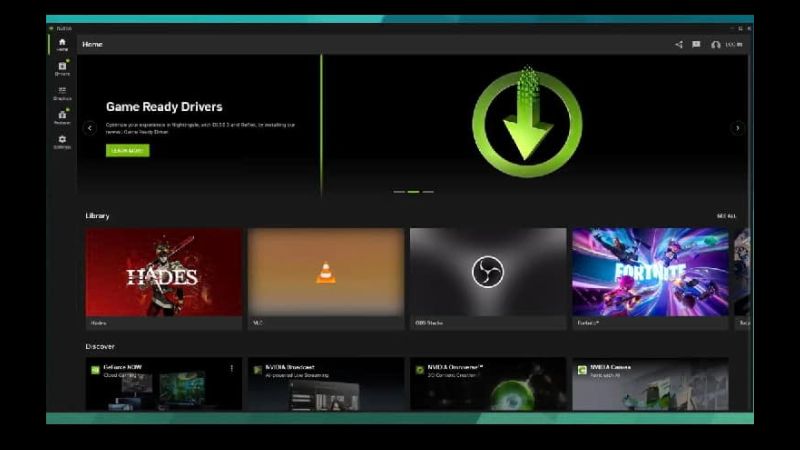
Task: Open Settings gear in the sidebar
Action: [62, 141]
